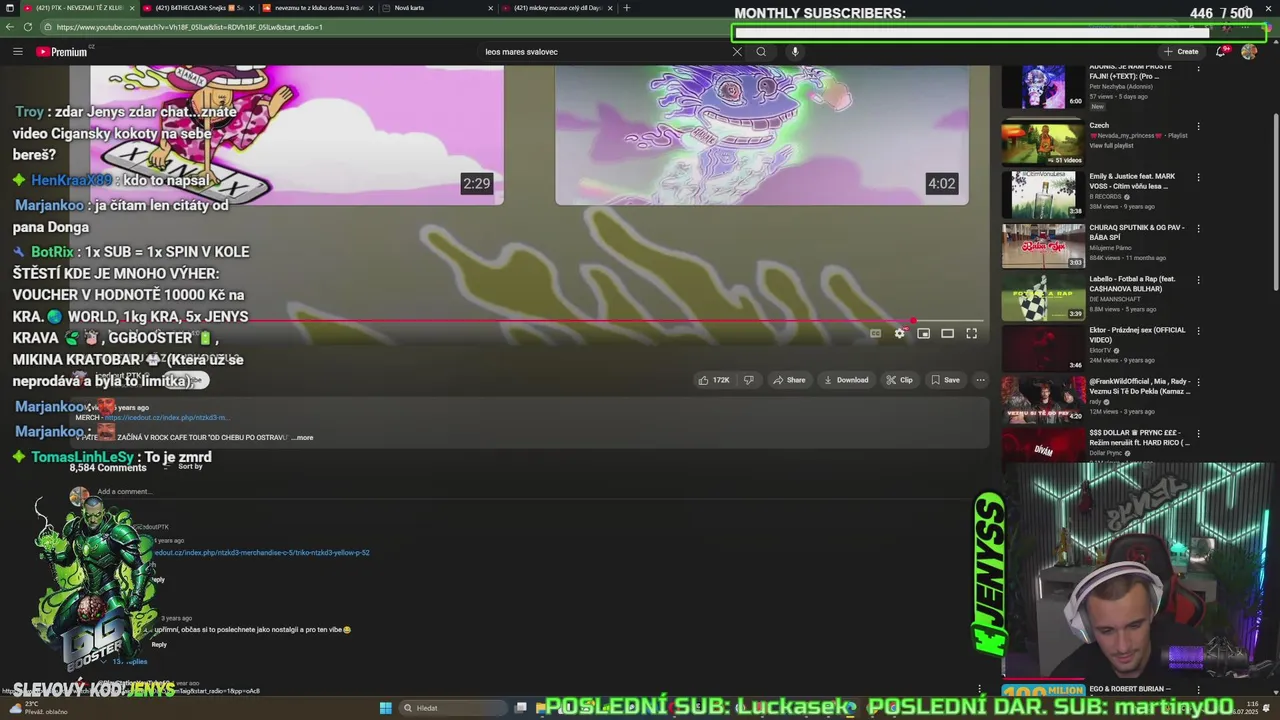
Task: Toggle subtitles CC on the player
Action: (875, 333)
